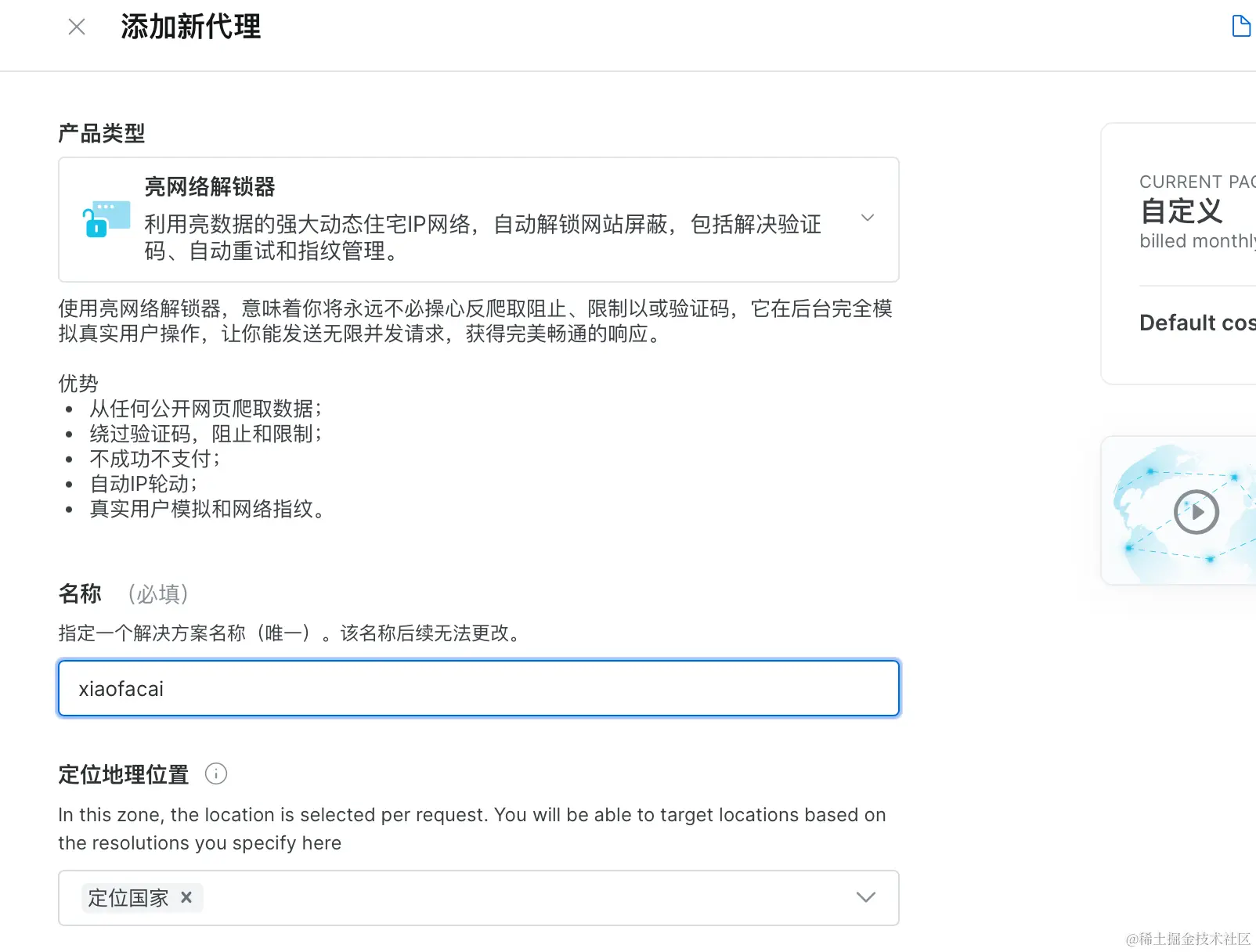Click the 优势 heading text
The width and height of the screenshot is (1256, 952).
78,384
